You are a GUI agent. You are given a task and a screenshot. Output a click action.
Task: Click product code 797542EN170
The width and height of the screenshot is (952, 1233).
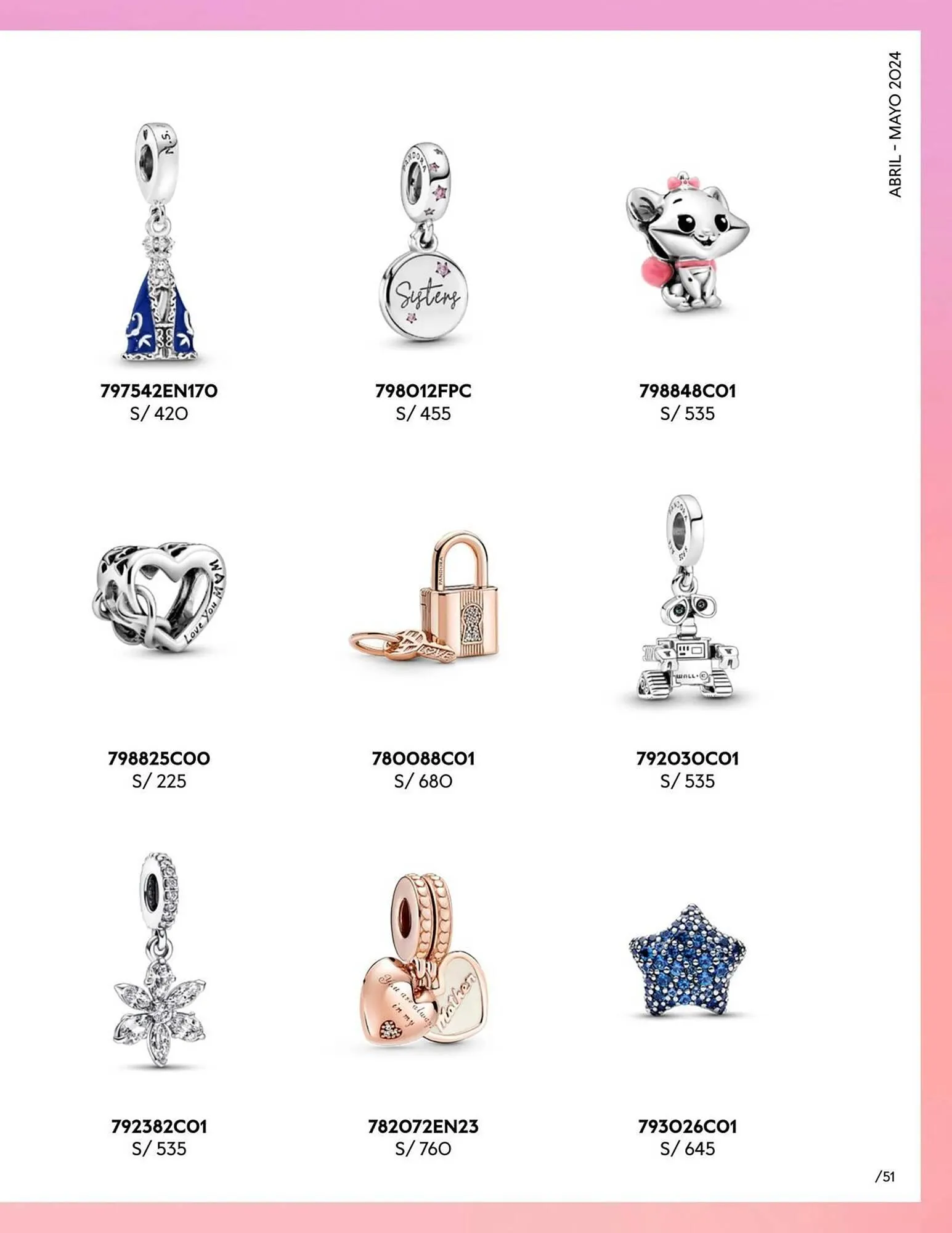tap(159, 391)
